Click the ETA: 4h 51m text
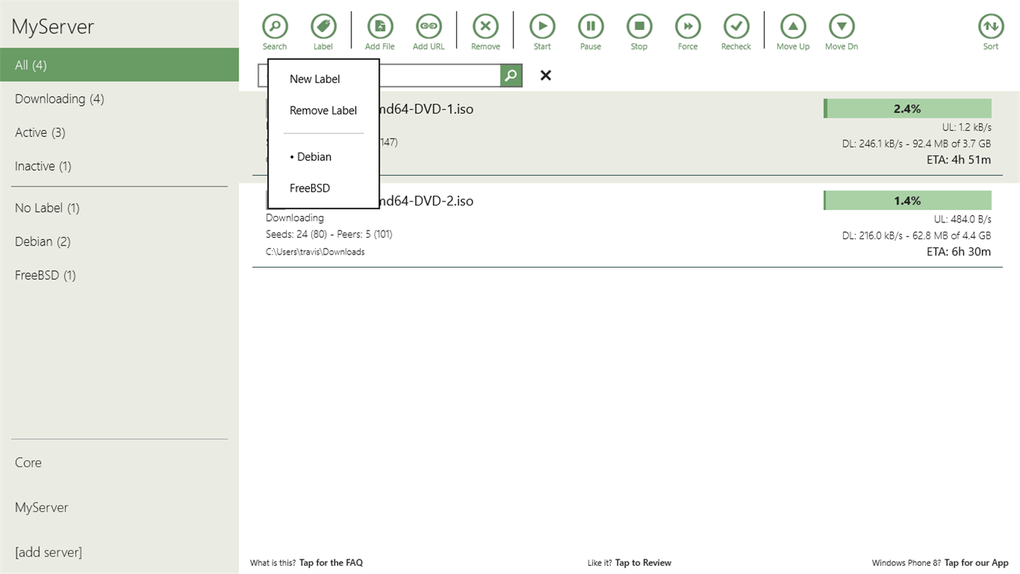The width and height of the screenshot is (1020, 574). (959, 160)
